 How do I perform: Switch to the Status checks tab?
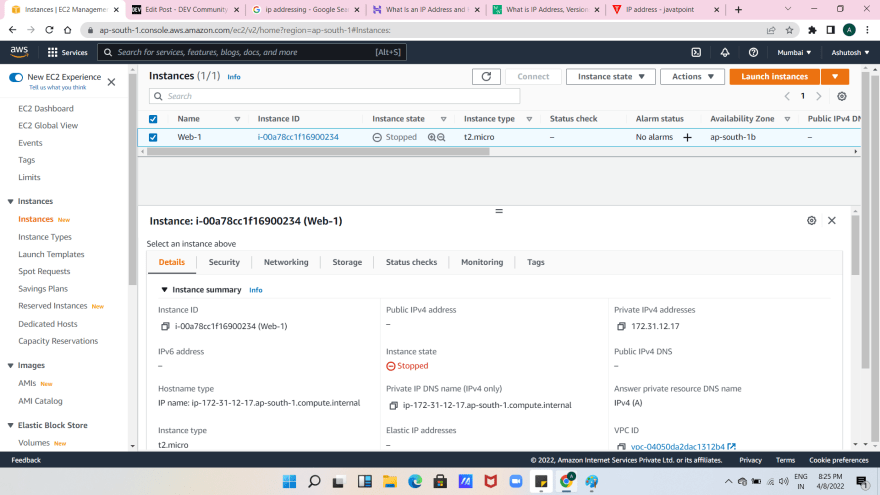coord(411,262)
